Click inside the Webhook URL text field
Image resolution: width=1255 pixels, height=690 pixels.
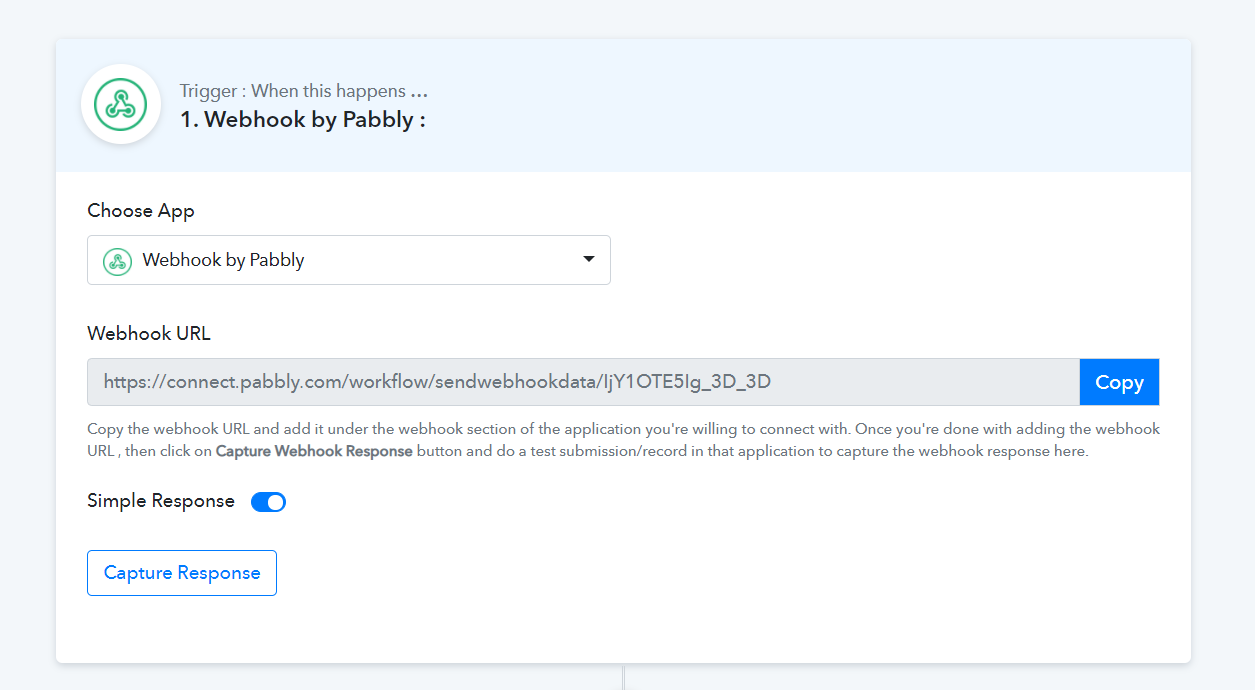(583, 382)
